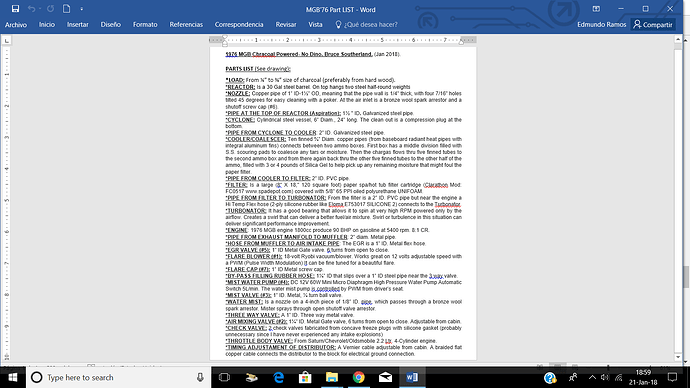Open Microsoft Edge from taskbar
The width and height of the screenshot is (690, 388).
coord(279,377)
